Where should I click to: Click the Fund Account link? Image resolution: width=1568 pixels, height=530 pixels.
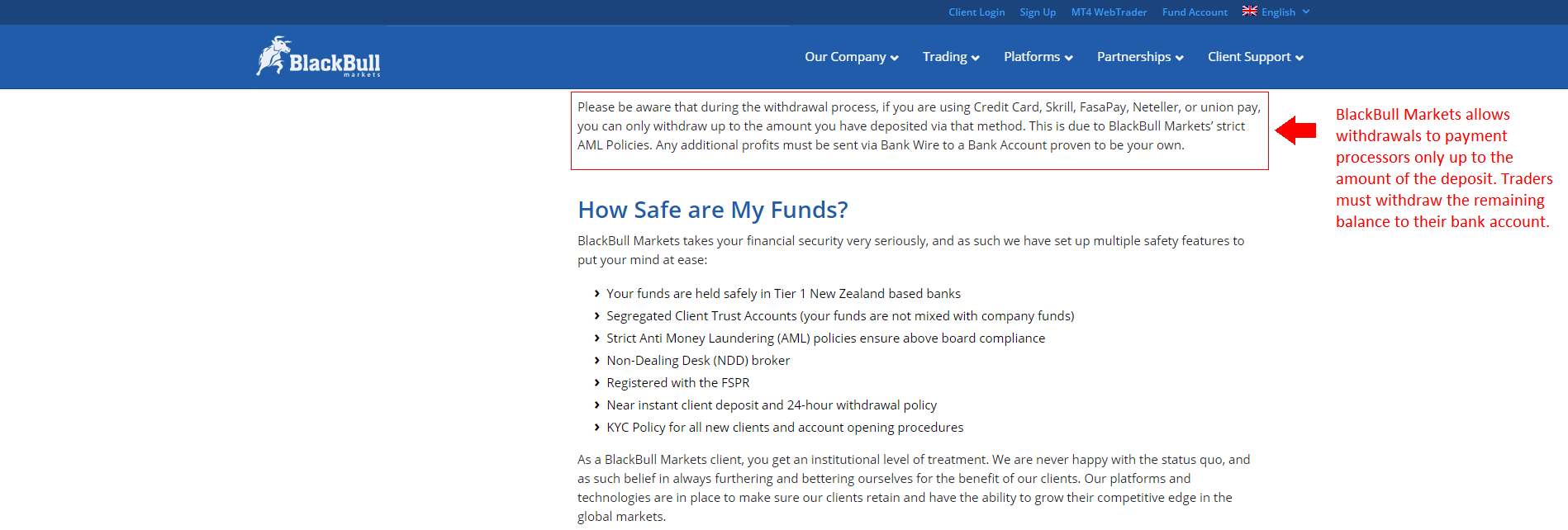click(1195, 12)
